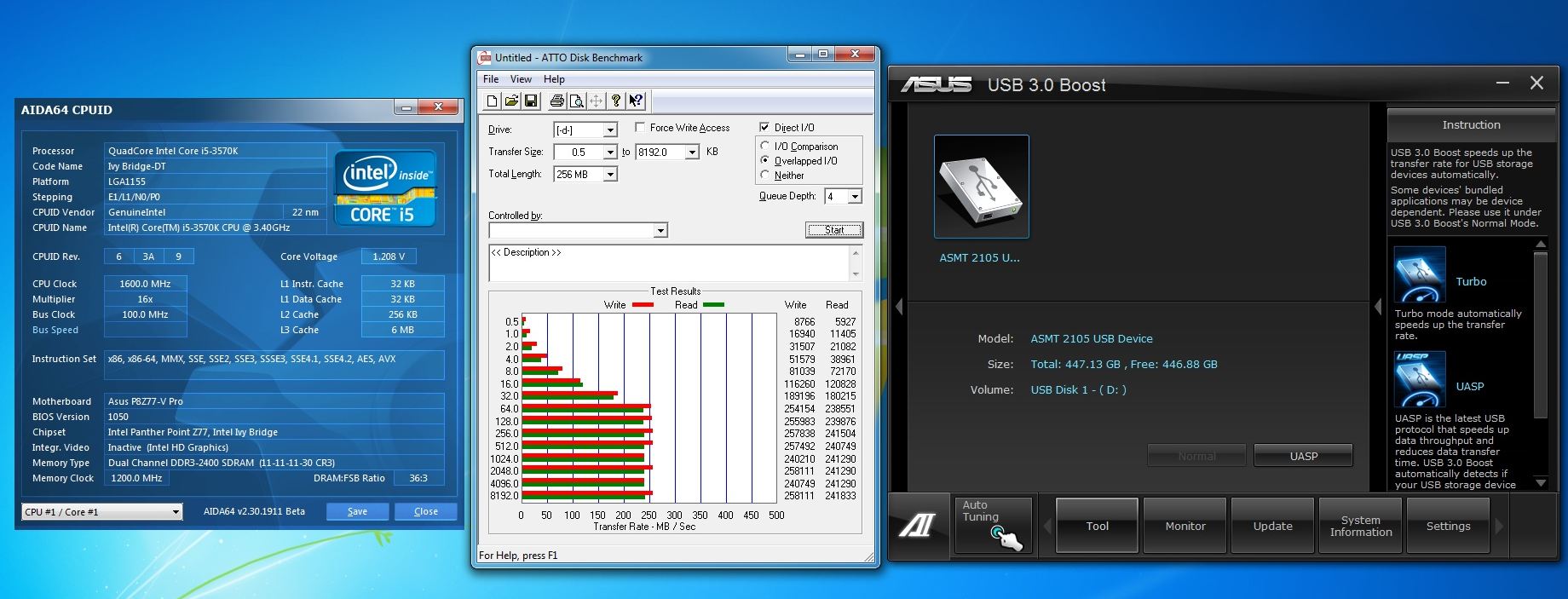Click the UASP mode button

point(1303,456)
